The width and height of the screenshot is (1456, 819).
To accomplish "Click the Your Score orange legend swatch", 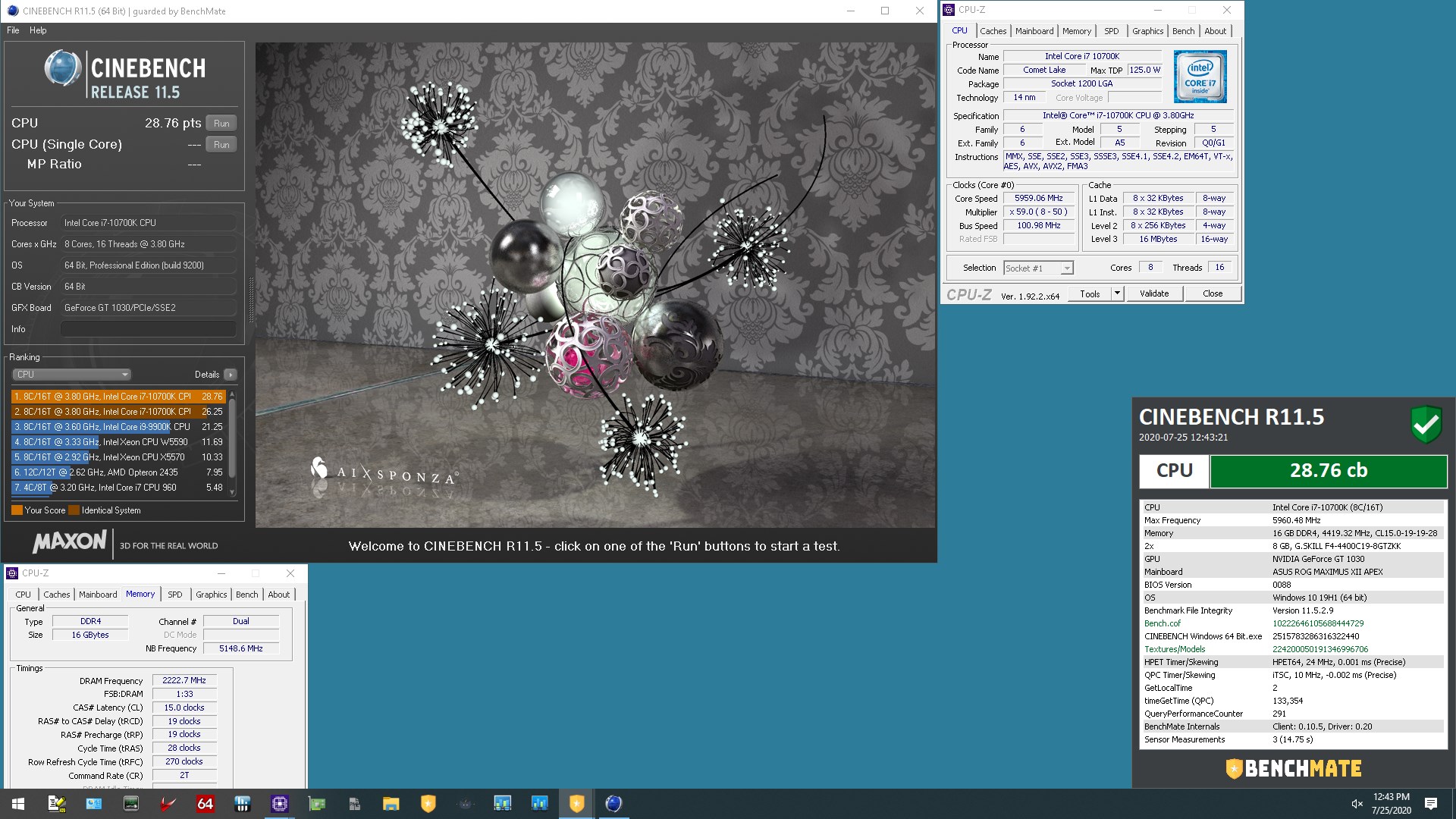I will (x=17, y=510).
